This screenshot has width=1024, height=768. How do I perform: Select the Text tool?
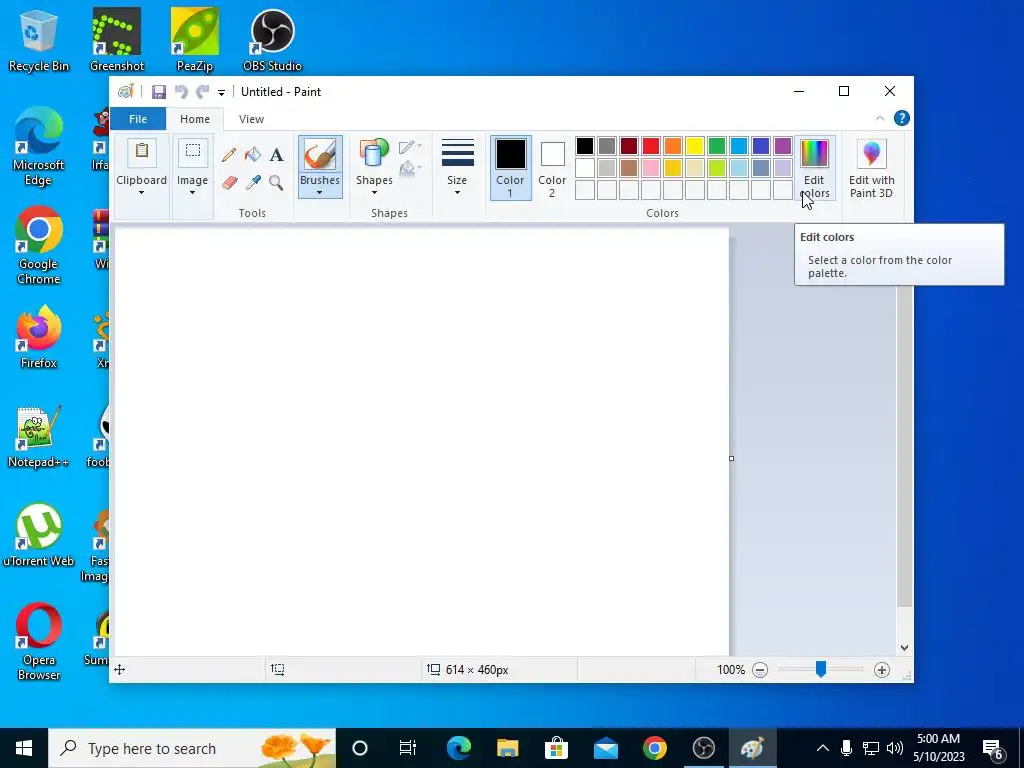[x=276, y=155]
